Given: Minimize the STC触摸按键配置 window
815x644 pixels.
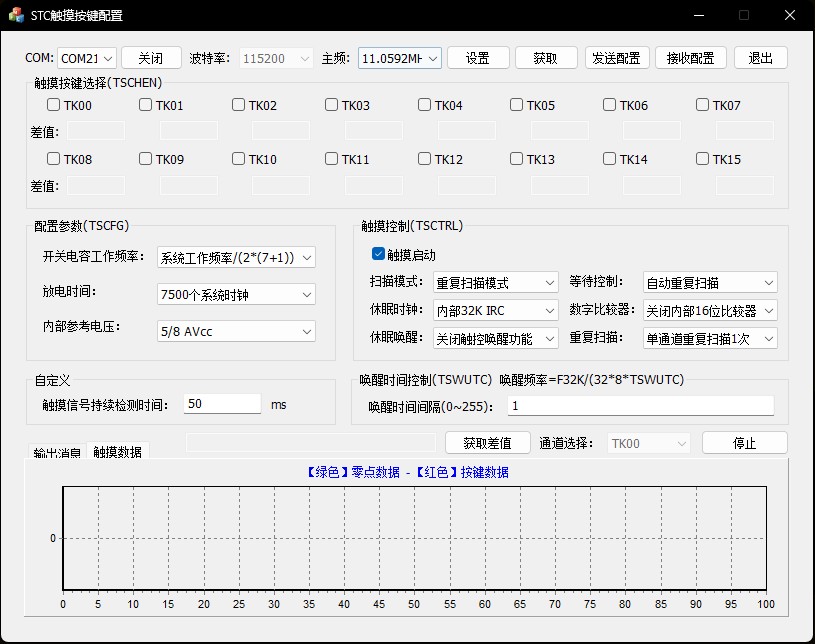Looking at the screenshot, I should pyautogui.click(x=699, y=15).
